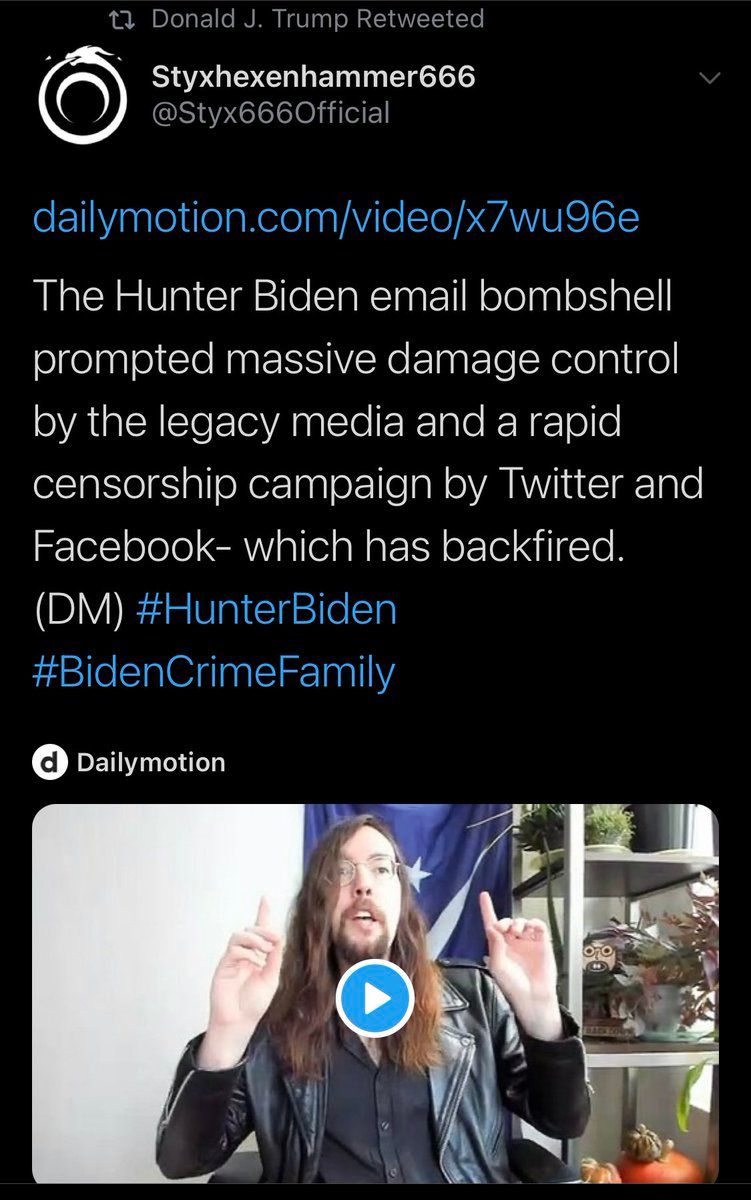The image size is (751, 1200).
Task: Click the owl figurine in the video preview
Action: coord(600,960)
